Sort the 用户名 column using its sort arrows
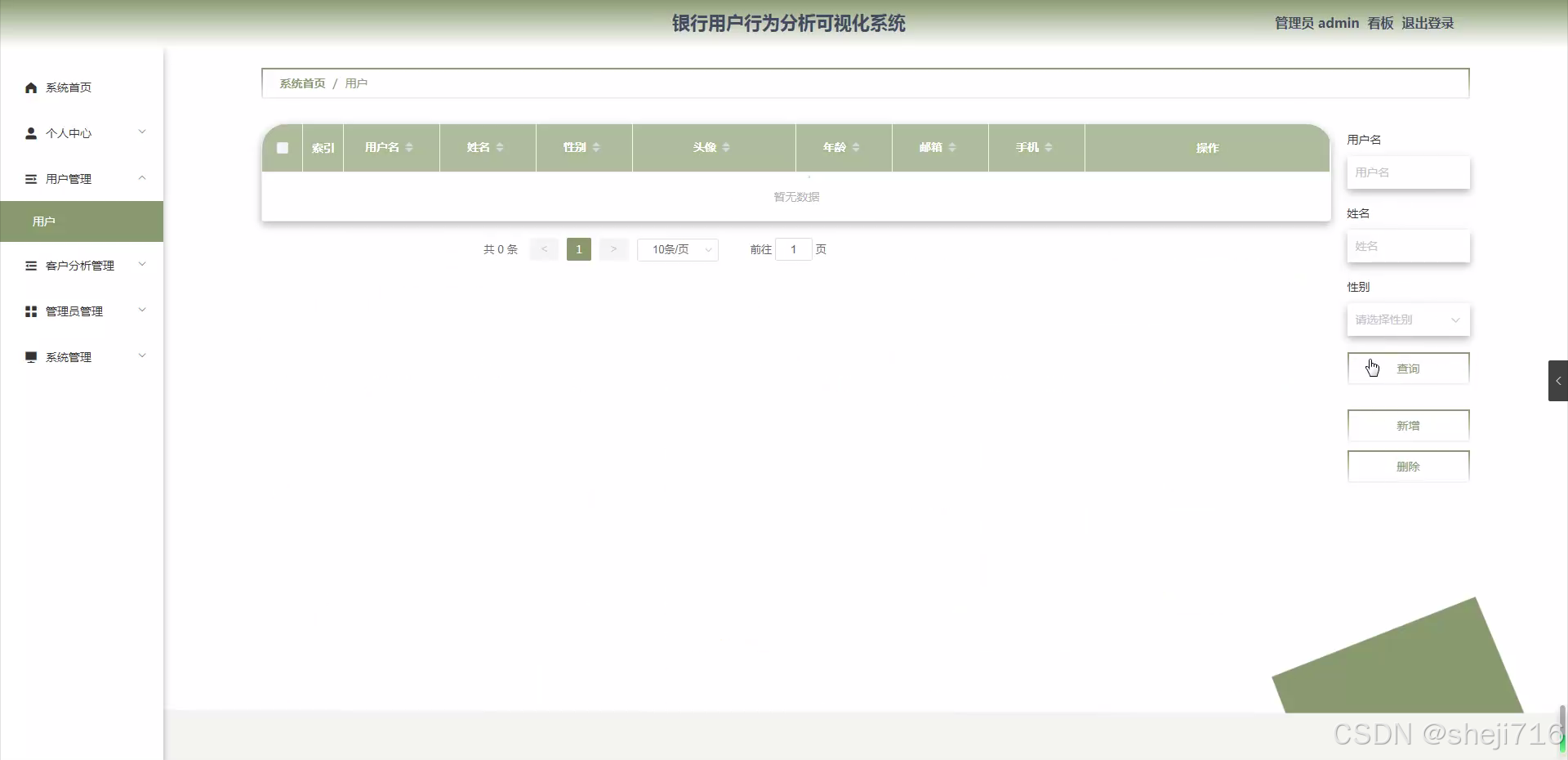 [411, 148]
